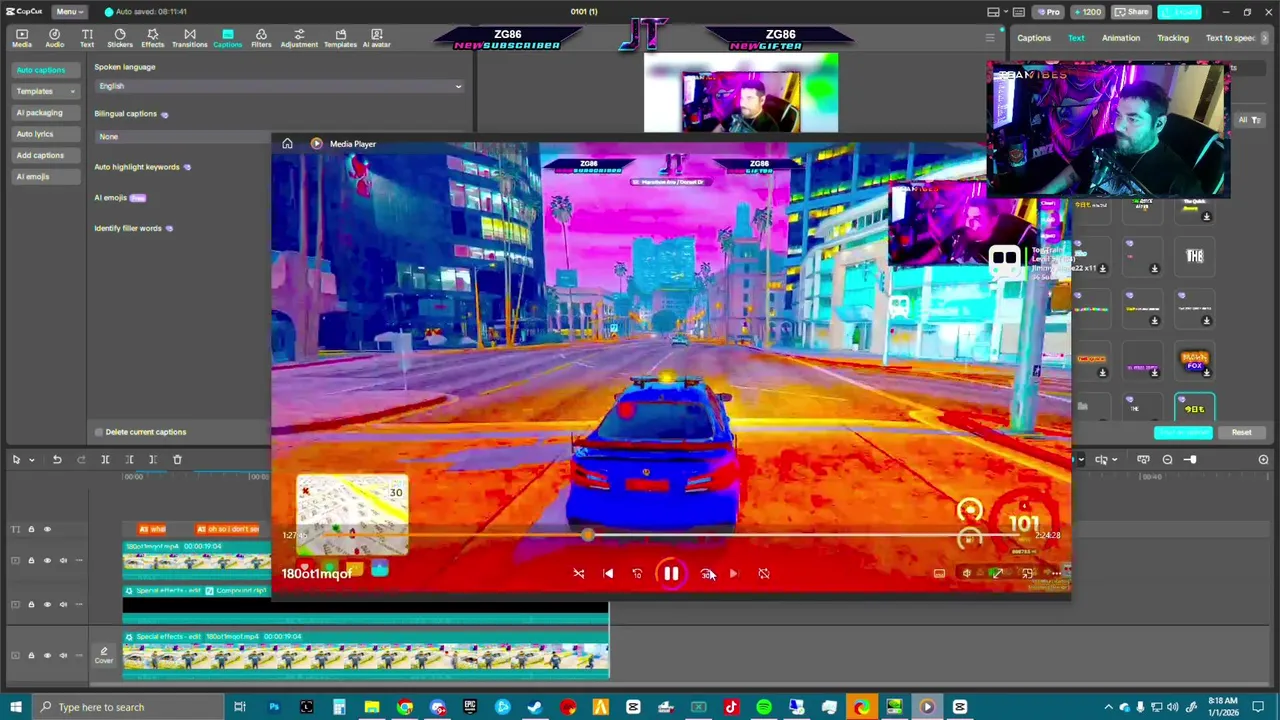
Task: Click Media Player volume speaker icon
Action: (967, 573)
